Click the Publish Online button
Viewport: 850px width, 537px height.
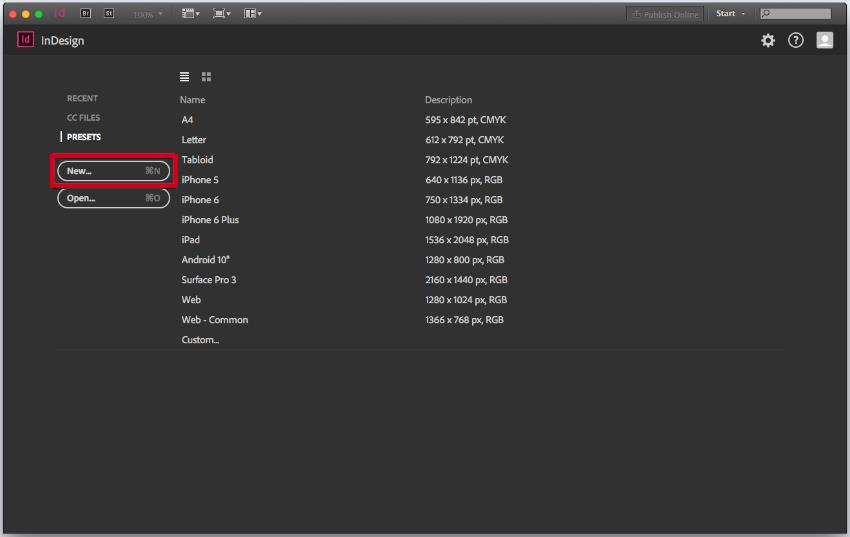click(665, 14)
